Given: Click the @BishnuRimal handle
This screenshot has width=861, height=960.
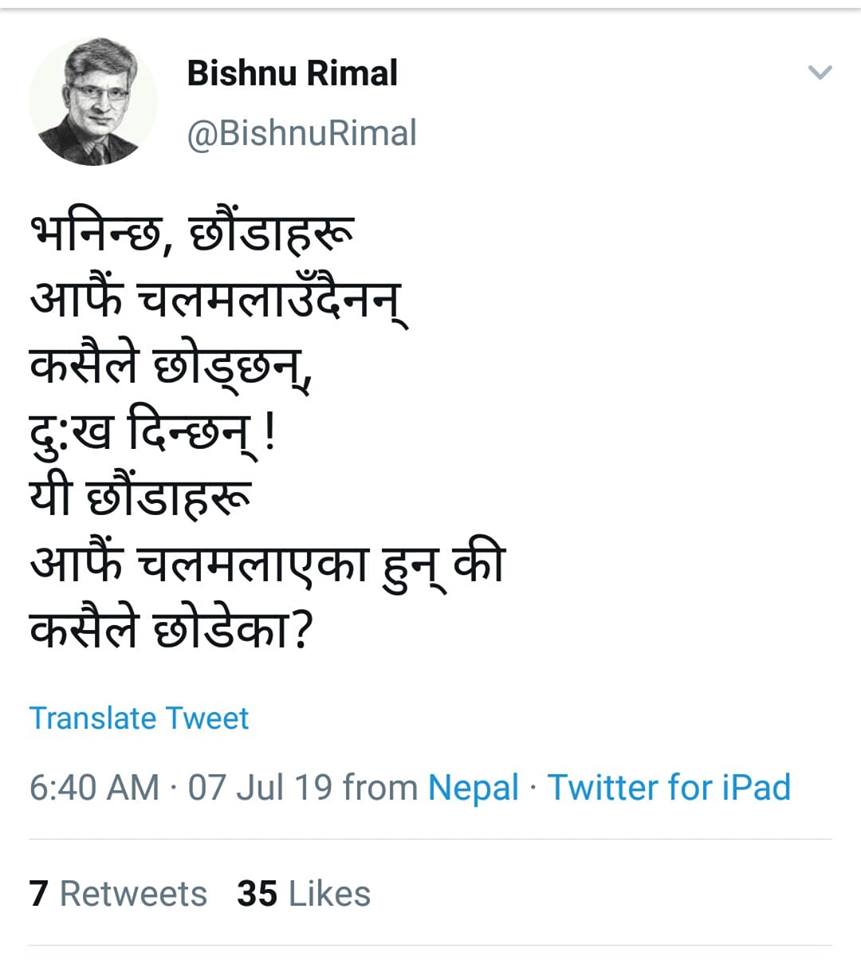Looking at the screenshot, I should 300,132.
